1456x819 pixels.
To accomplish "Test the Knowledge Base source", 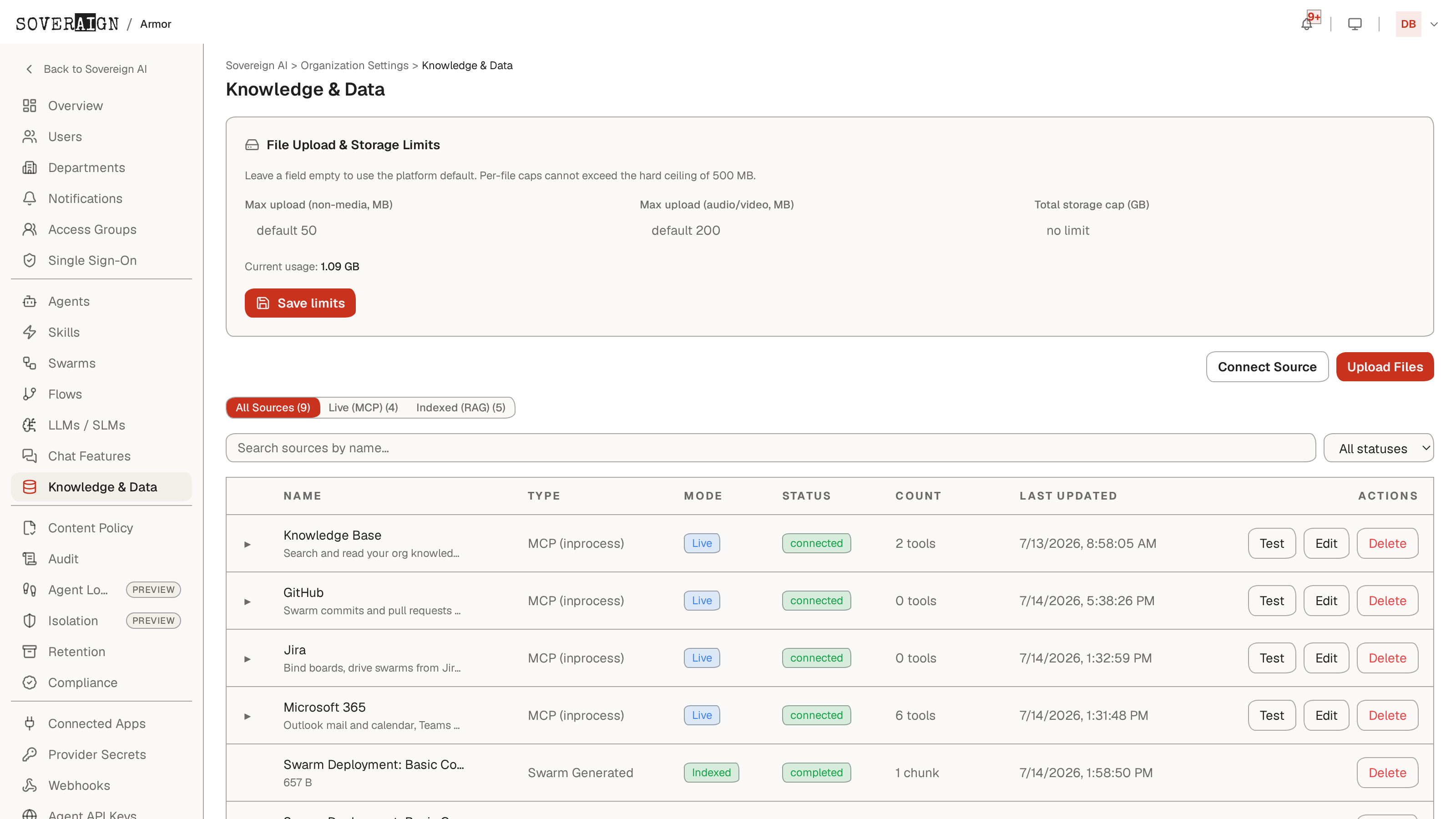I will tap(1272, 543).
